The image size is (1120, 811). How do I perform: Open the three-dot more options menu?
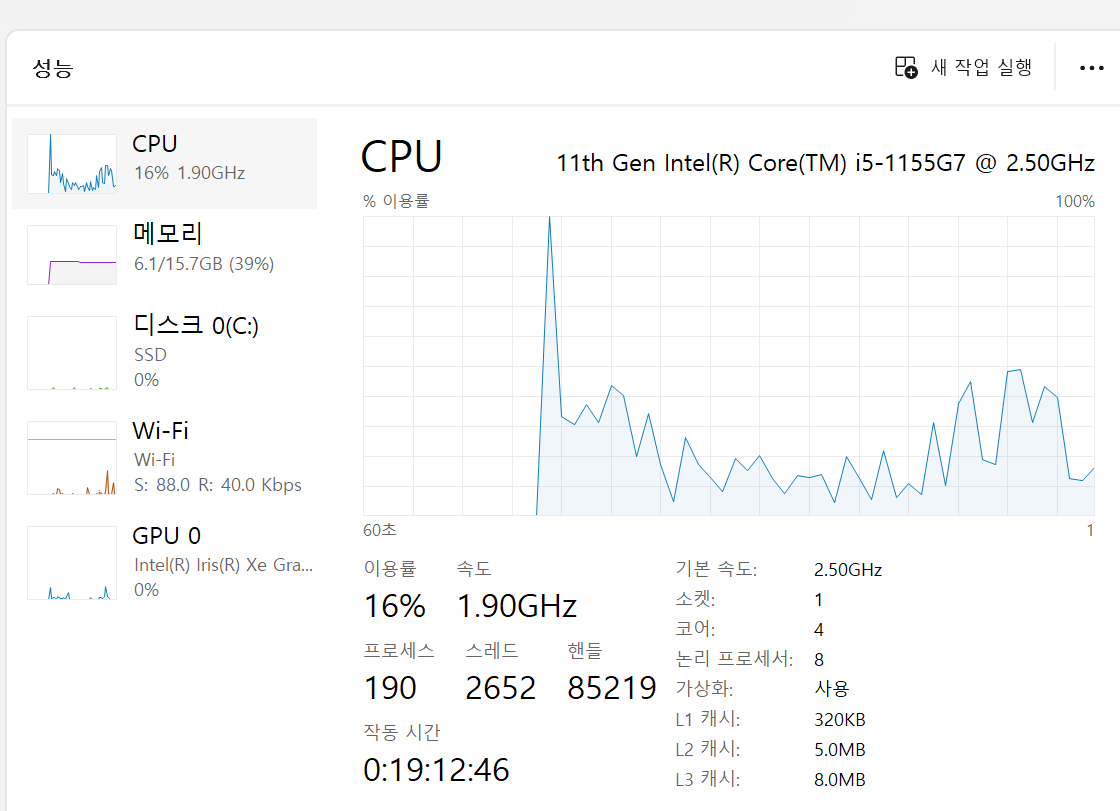click(1091, 68)
